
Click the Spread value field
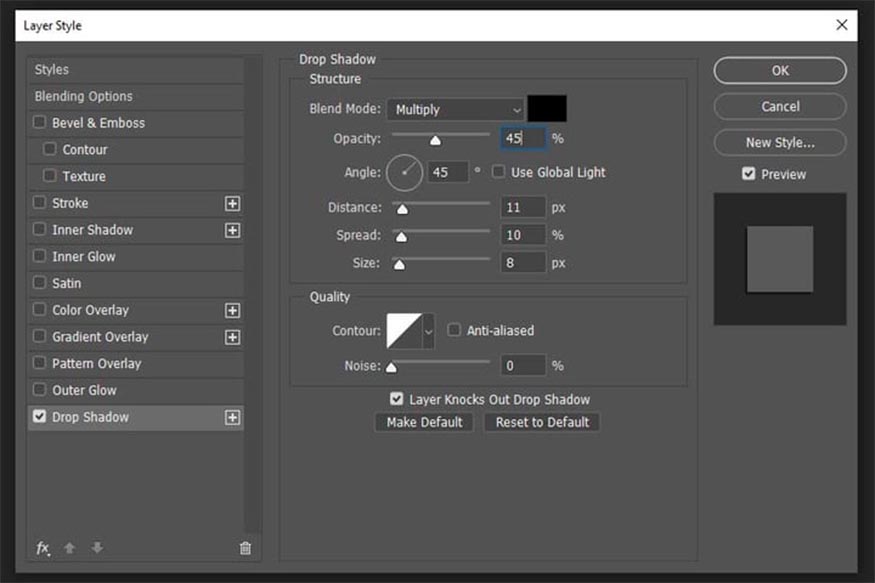523,235
